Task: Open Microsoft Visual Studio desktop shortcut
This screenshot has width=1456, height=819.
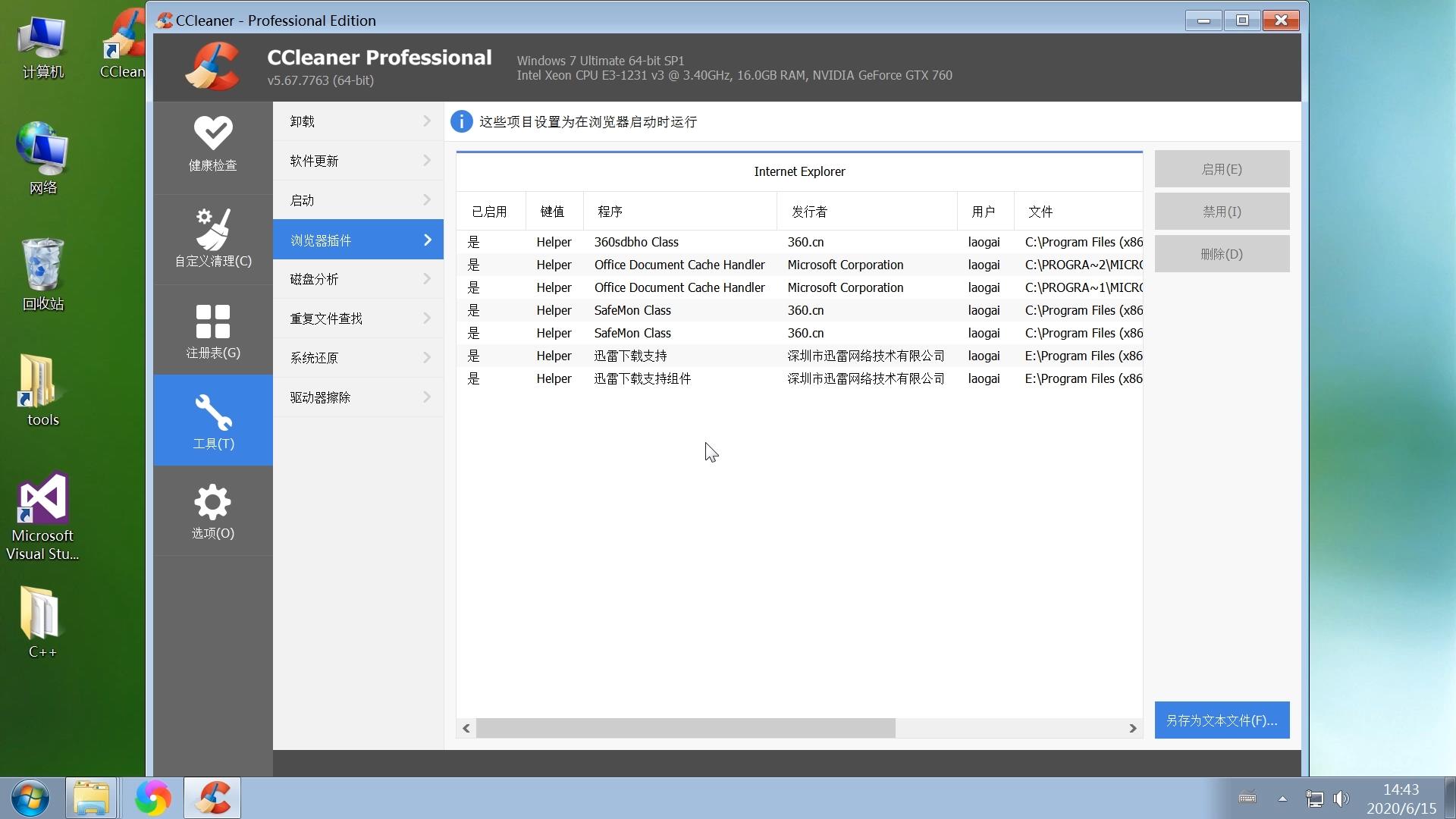Action: pos(42,517)
